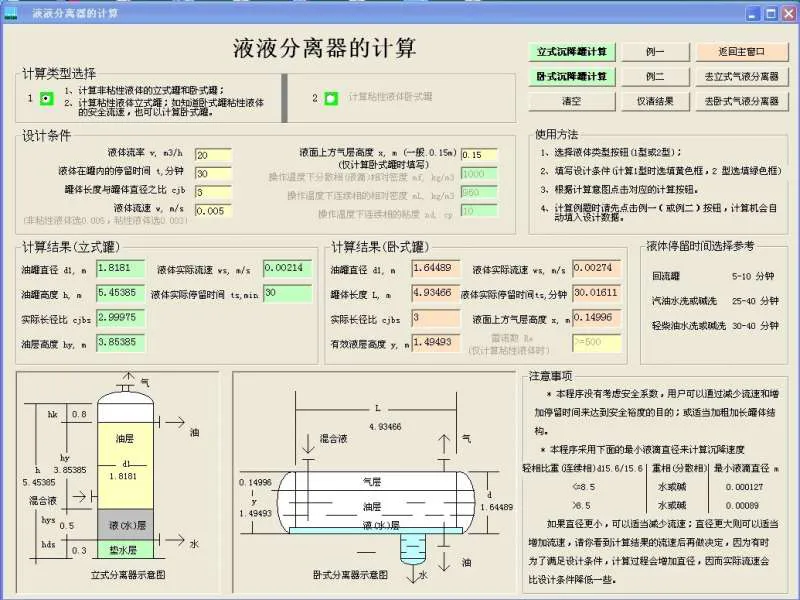Screen dimensions: 800x600
Task: Click the 0.00089 droplet diameter value
Action: tap(742, 506)
